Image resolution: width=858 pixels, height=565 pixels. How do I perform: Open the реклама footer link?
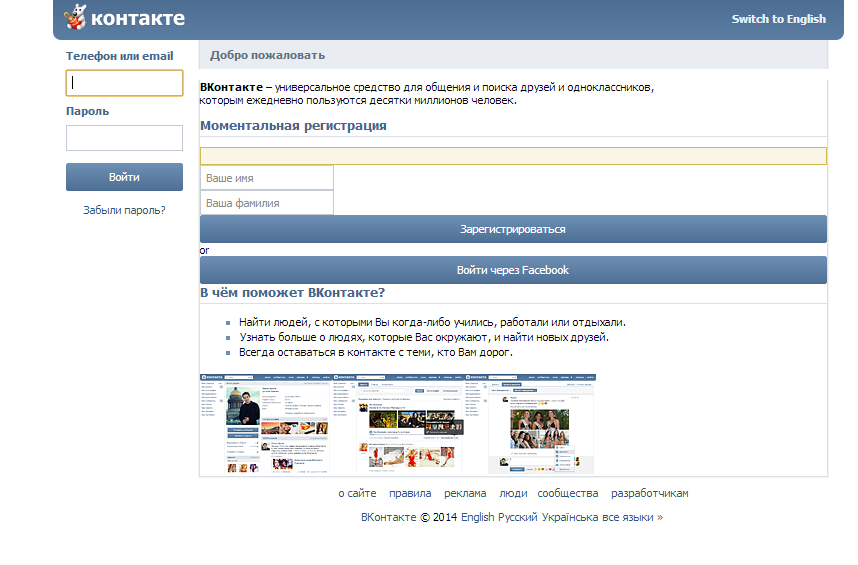[465, 493]
